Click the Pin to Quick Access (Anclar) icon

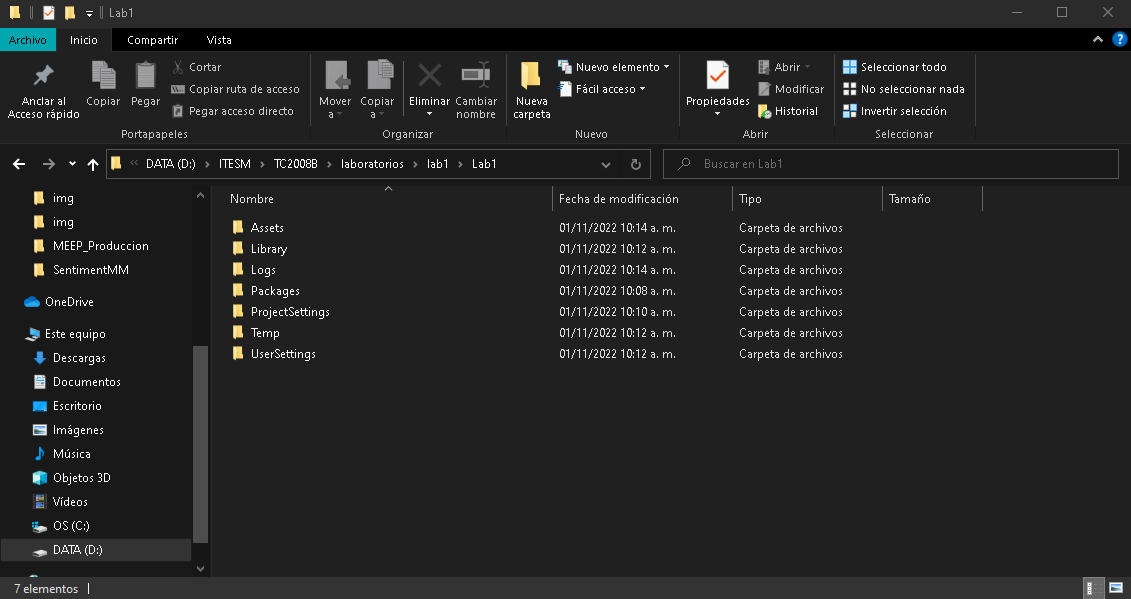point(43,76)
